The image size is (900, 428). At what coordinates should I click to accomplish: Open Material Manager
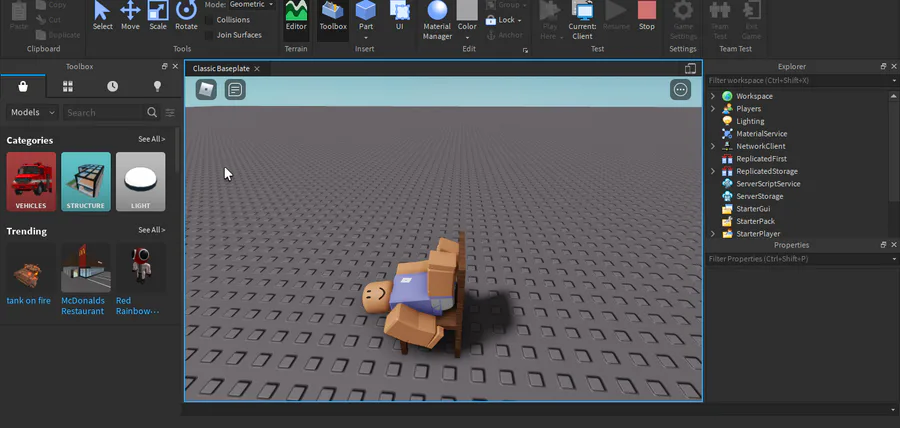pyautogui.click(x=437, y=20)
